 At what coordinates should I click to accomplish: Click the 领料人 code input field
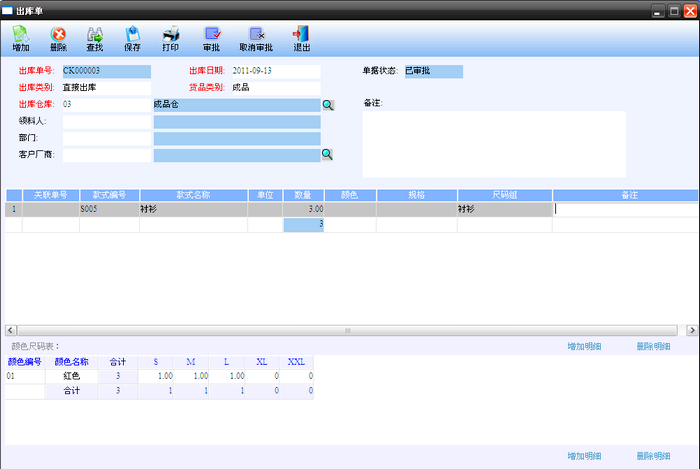click(x=105, y=121)
